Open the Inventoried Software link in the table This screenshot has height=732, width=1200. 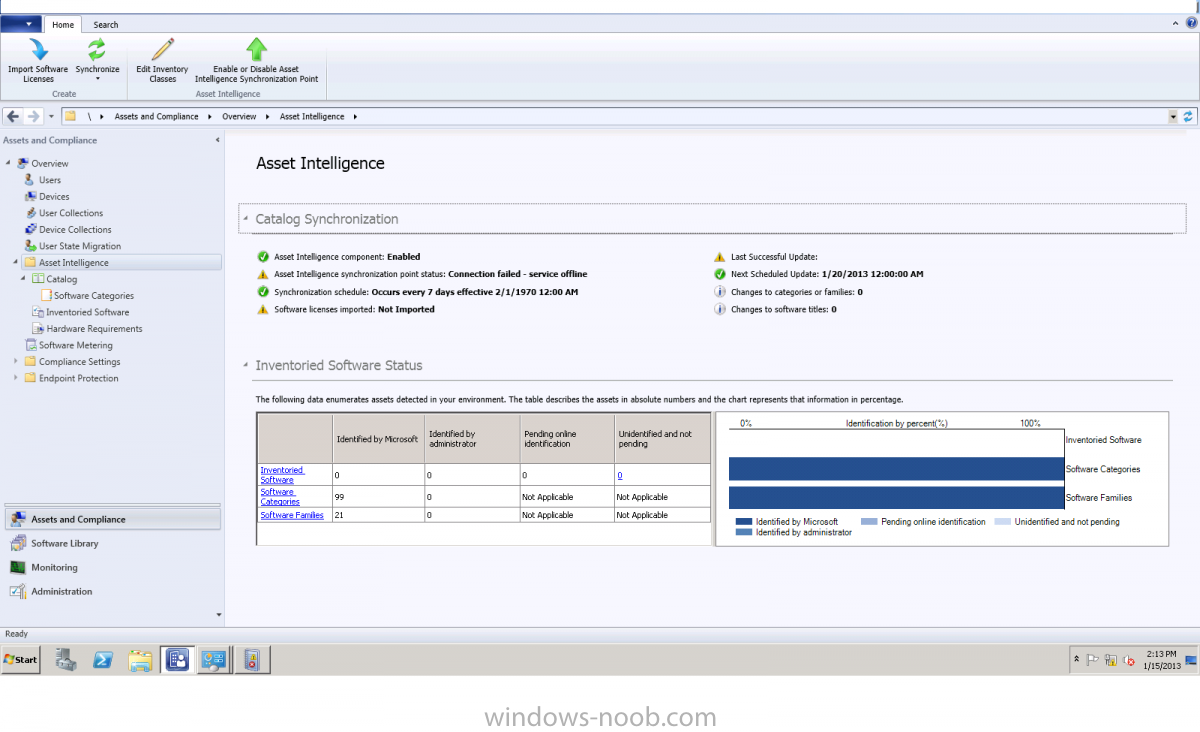pos(282,475)
